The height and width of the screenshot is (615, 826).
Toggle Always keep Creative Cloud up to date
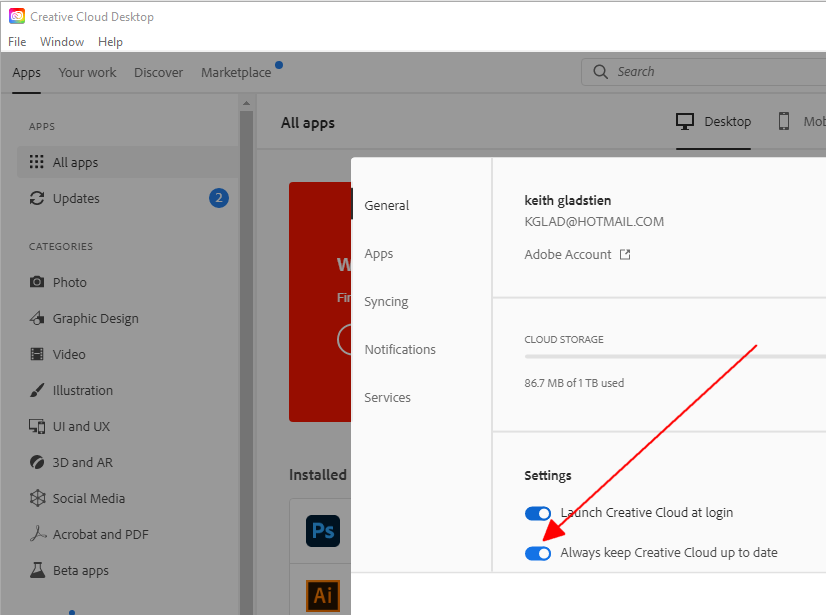(x=538, y=552)
